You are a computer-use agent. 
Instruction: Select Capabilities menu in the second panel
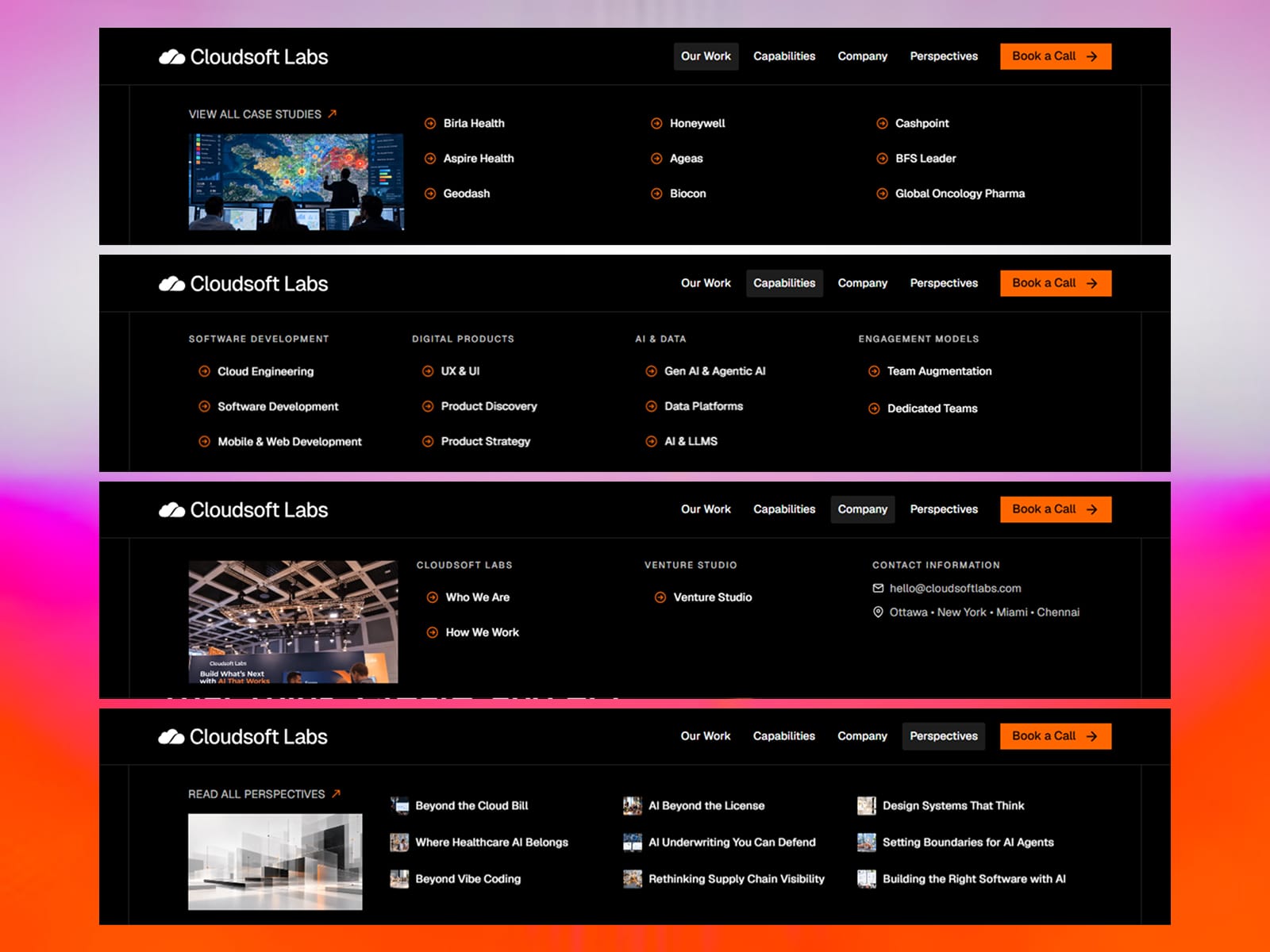[x=784, y=283]
